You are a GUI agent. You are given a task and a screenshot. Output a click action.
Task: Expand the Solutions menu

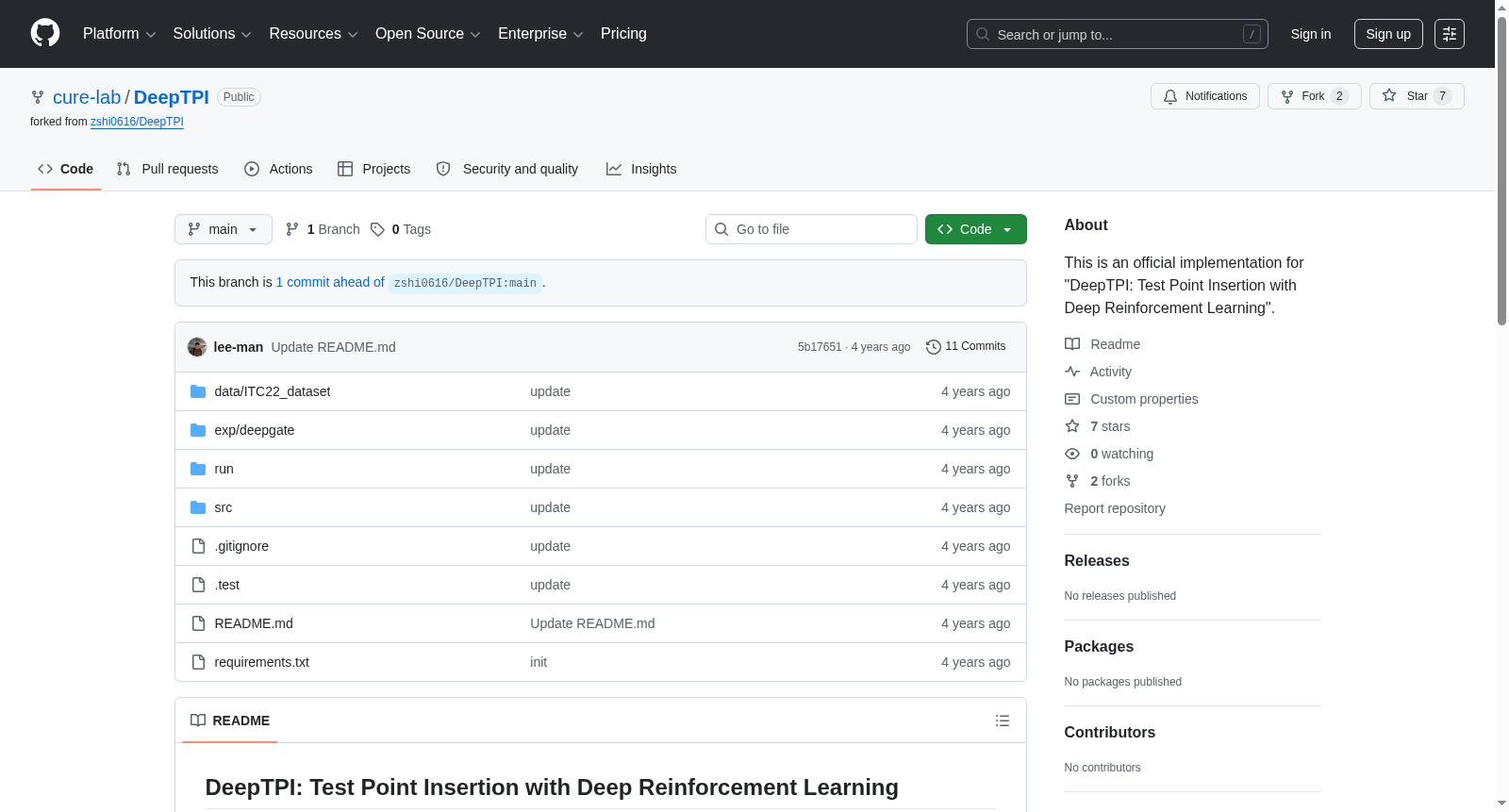(x=212, y=34)
